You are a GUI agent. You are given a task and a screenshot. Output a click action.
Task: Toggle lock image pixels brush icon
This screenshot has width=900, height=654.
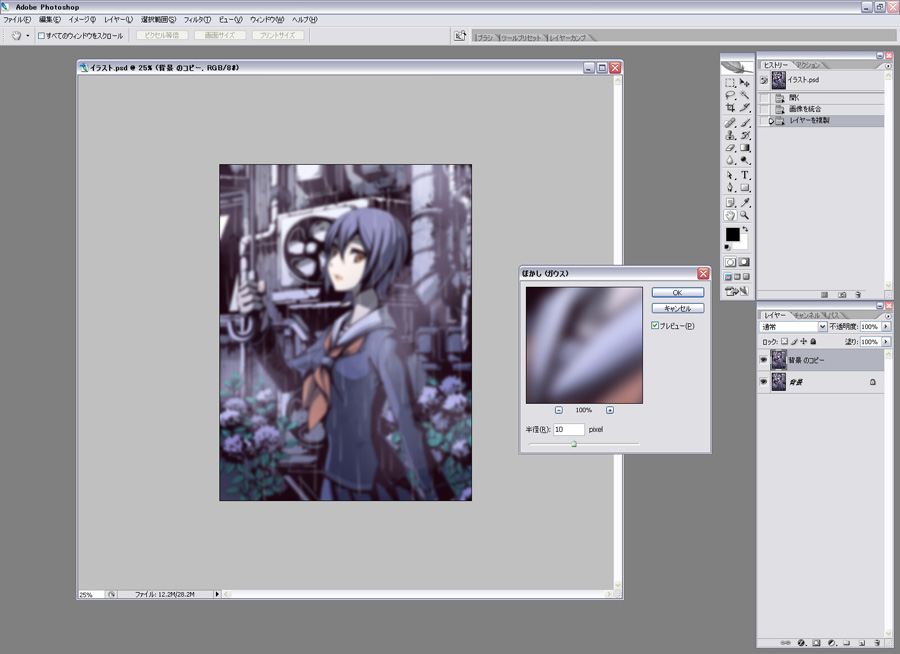point(794,341)
